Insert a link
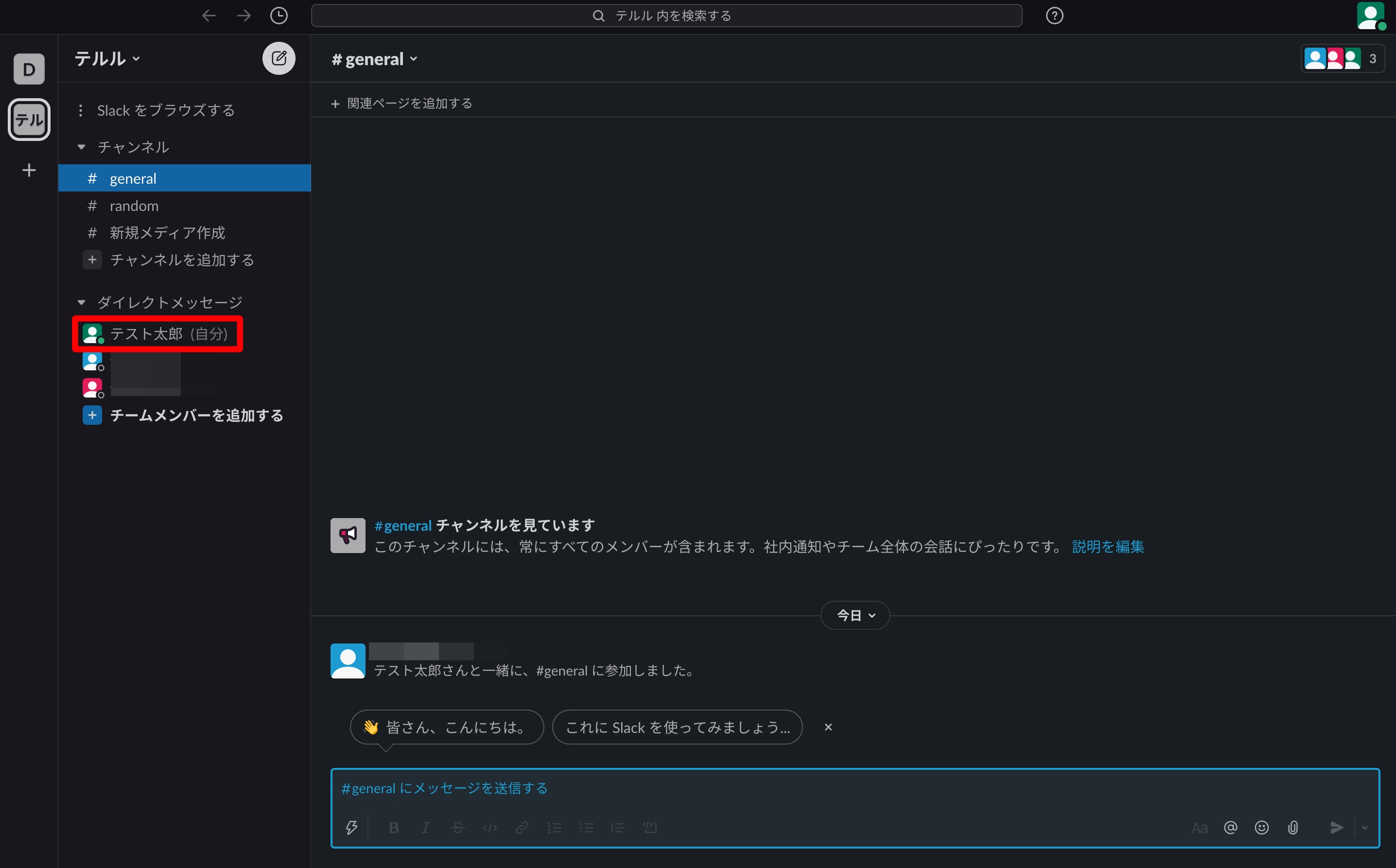Image resolution: width=1396 pixels, height=868 pixels. [522, 827]
